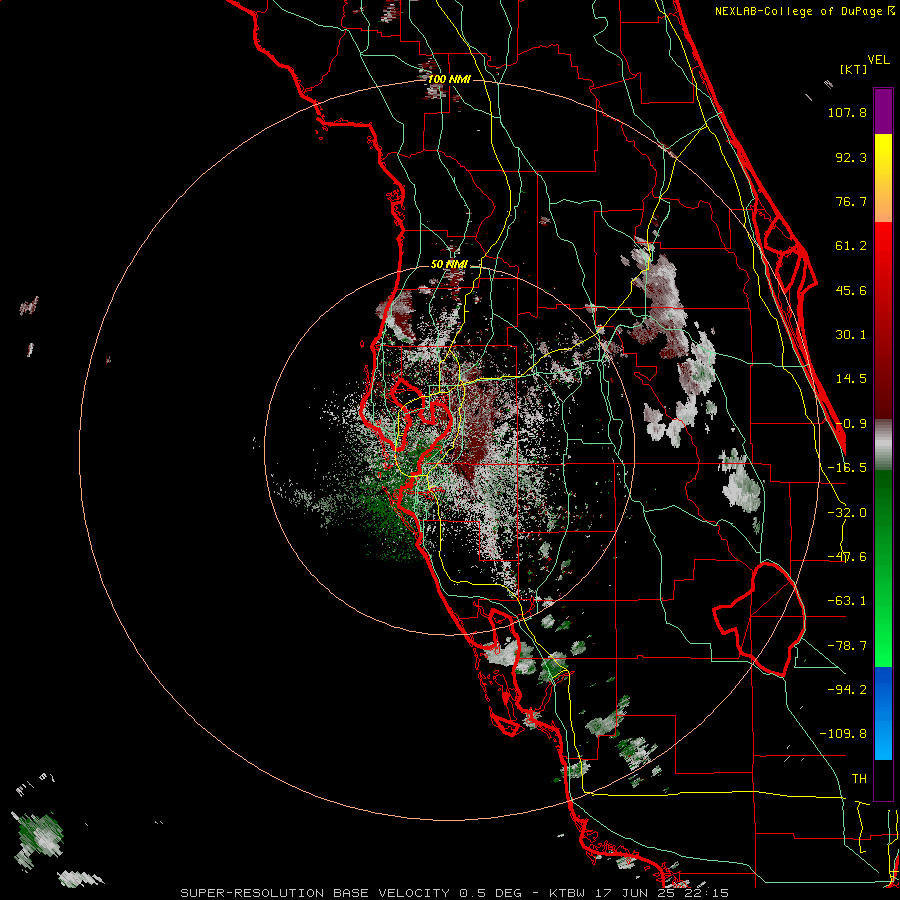Click the 76.7 legend value
The image size is (900, 900).
coord(851,201)
